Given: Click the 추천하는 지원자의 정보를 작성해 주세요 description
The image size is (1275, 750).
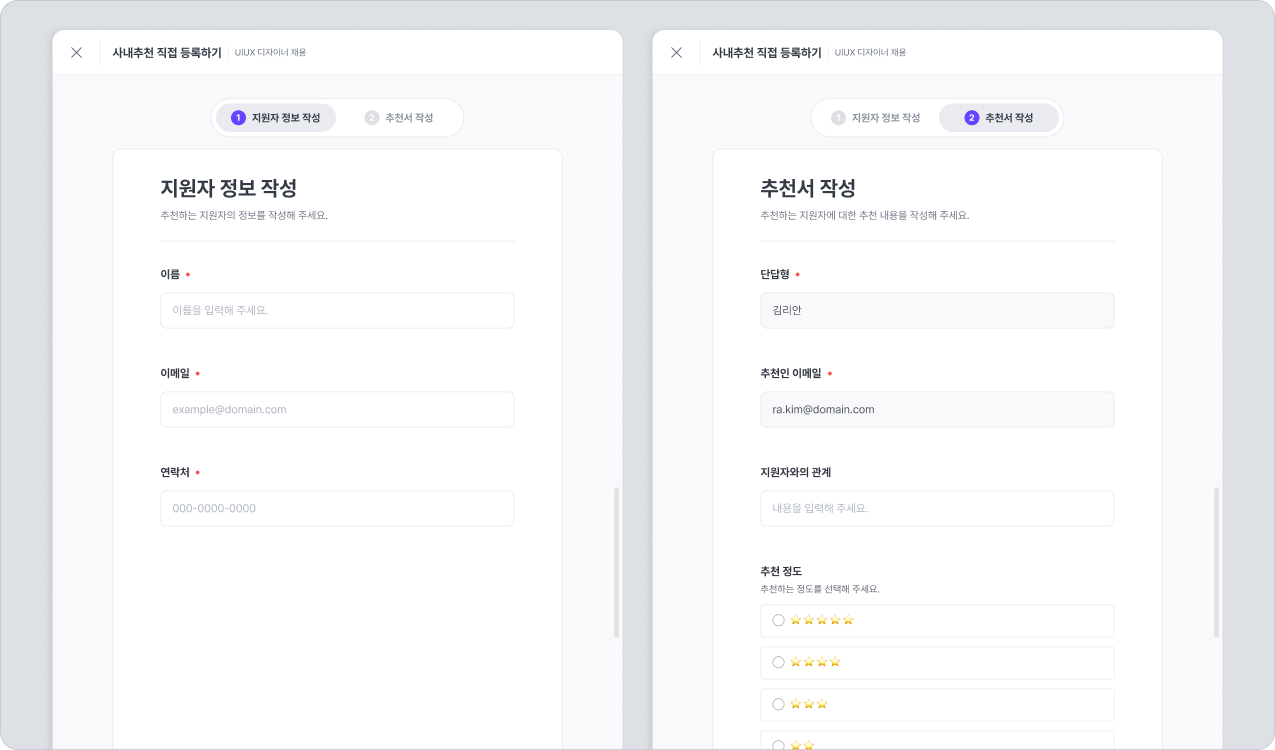Looking at the screenshot, I should [x=244, y=215].
